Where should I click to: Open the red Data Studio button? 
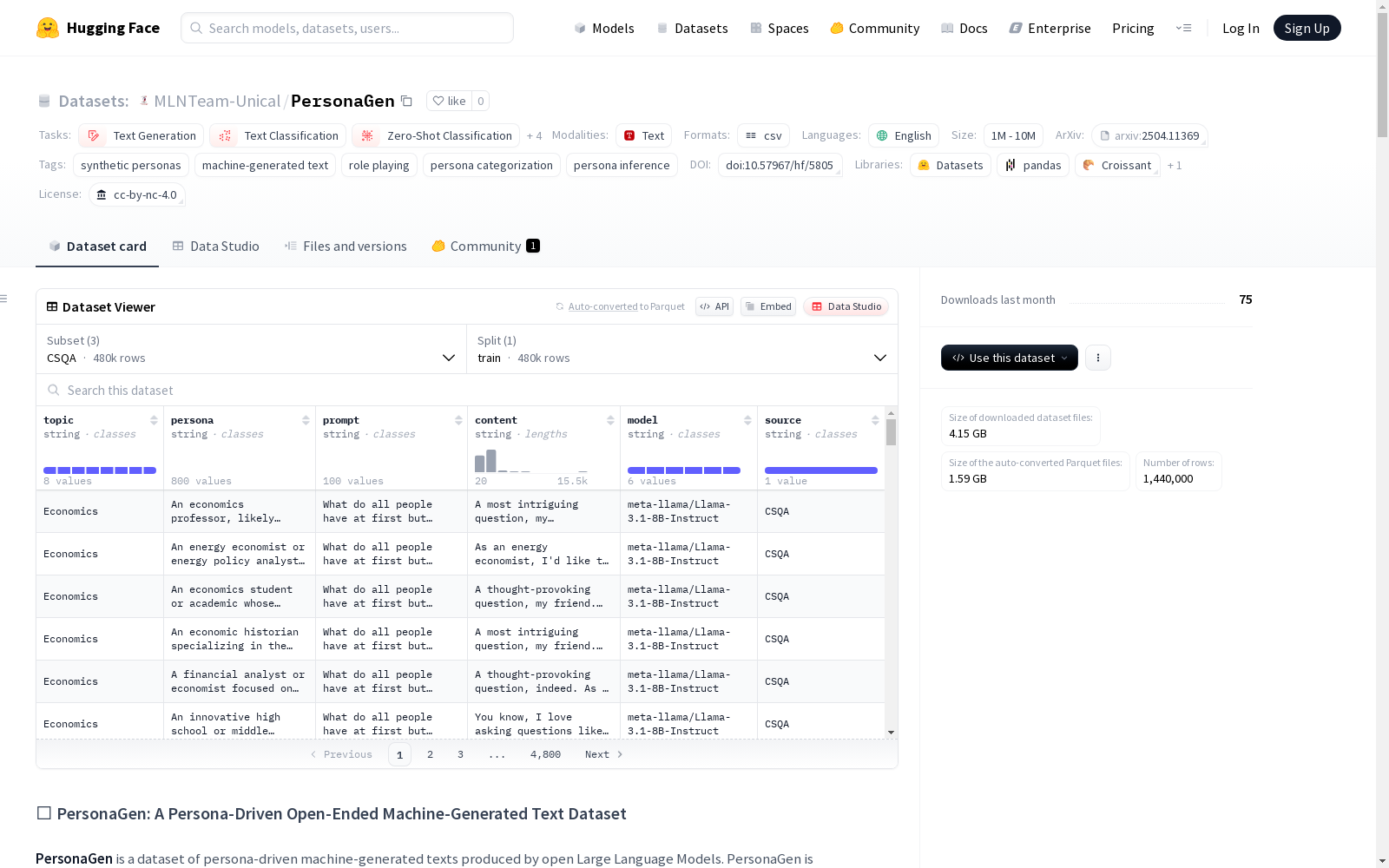tap(846, 306)
